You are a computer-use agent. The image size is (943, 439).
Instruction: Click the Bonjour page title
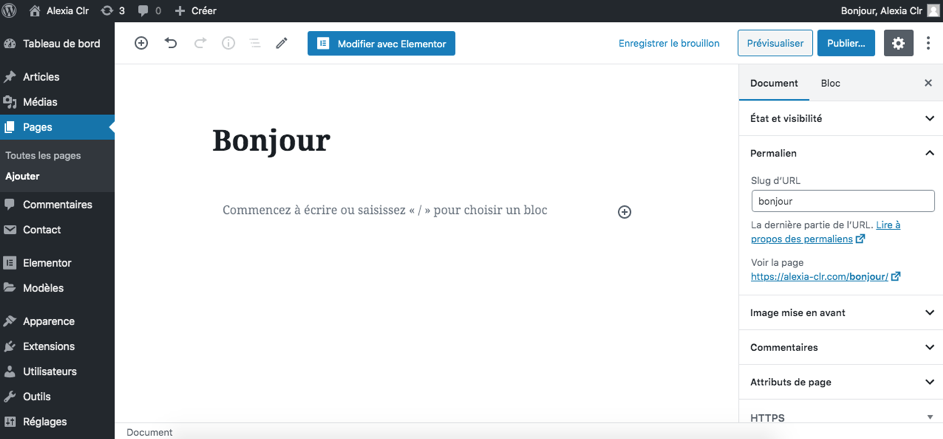[x=271, y=141]
